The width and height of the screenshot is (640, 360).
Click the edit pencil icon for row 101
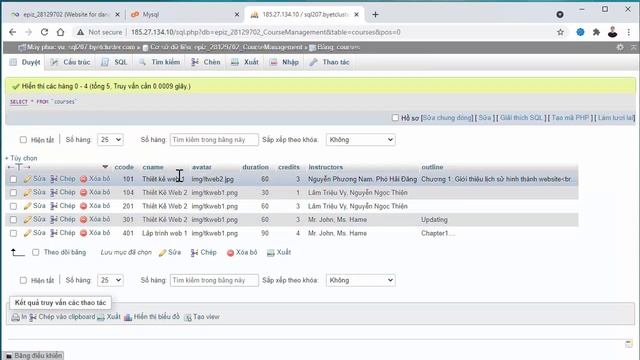pyautogui.click(x=27, y=179)
